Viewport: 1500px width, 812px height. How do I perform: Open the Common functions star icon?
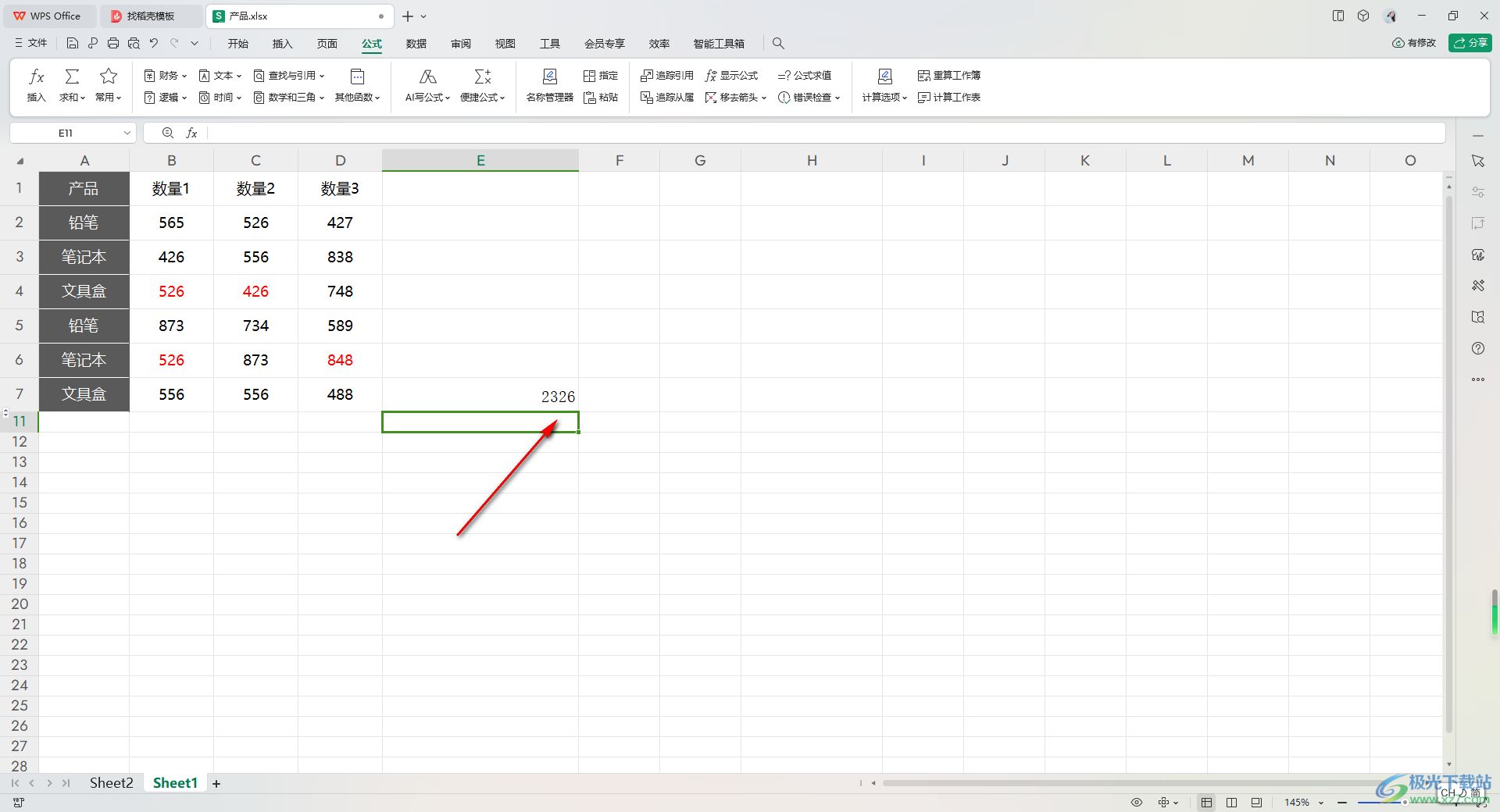[109, 77]
